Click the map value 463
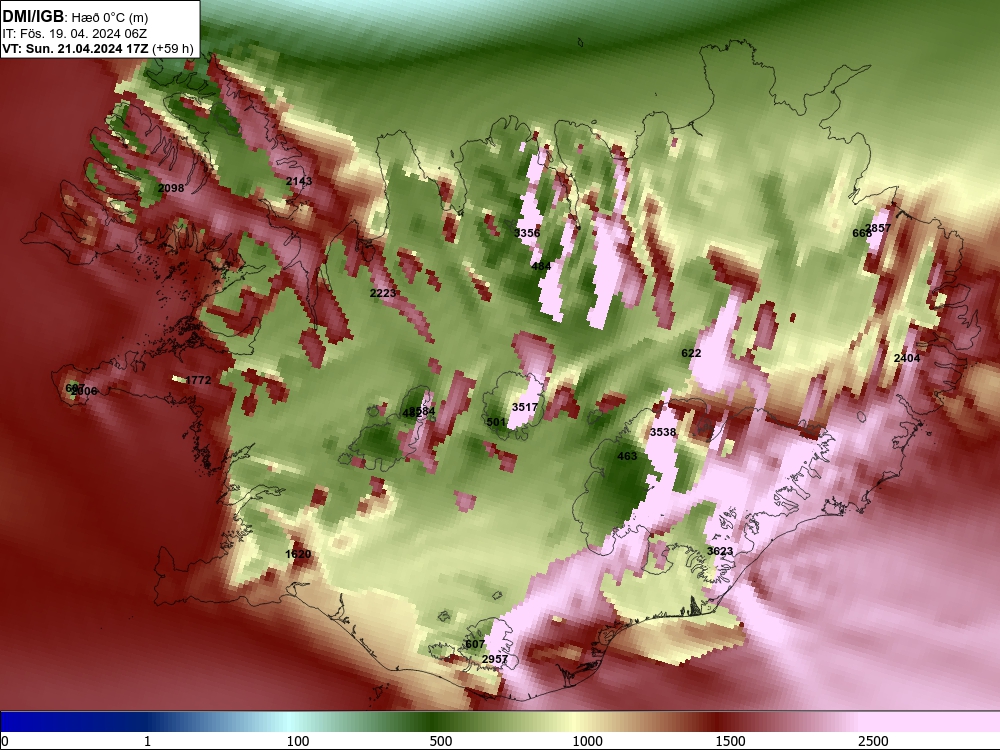 tap(627, 456)
